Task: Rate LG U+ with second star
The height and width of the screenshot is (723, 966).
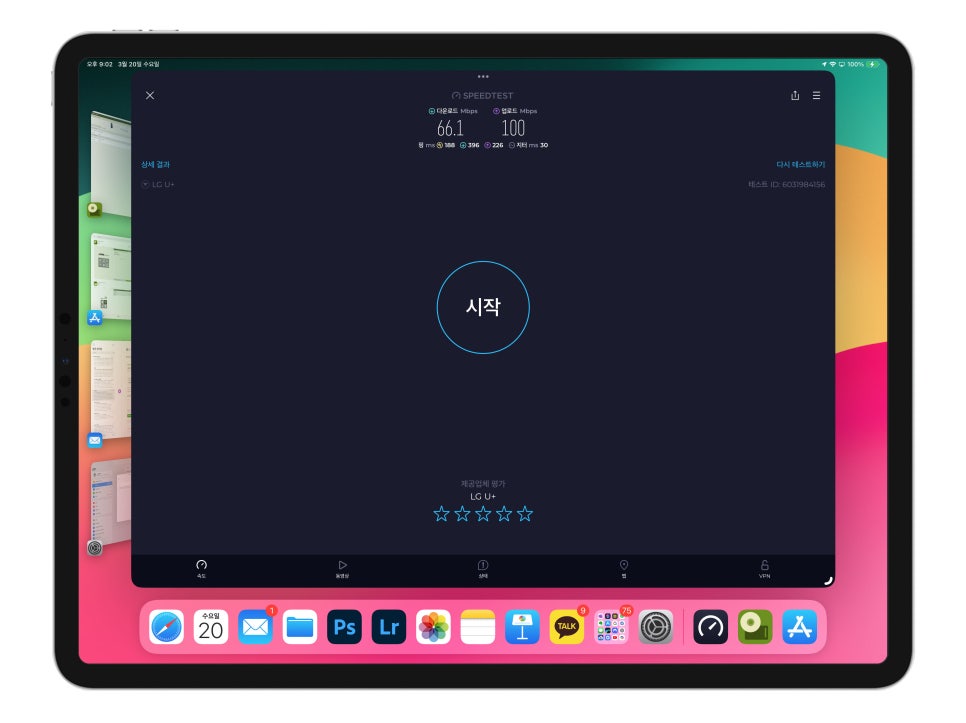Action: point(462,514)
